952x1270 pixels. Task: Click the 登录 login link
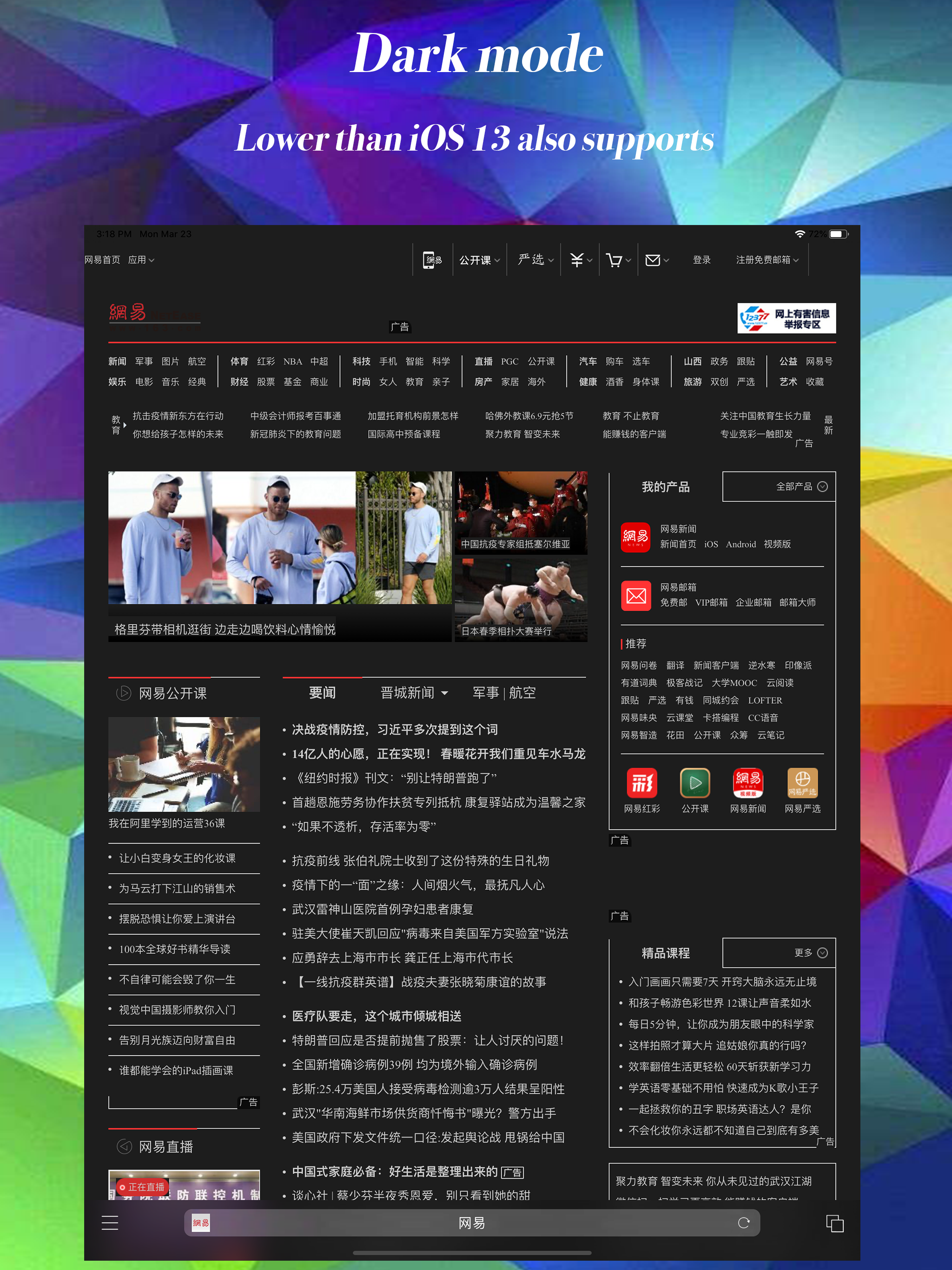pyautogui.click(x=701, y=259)
